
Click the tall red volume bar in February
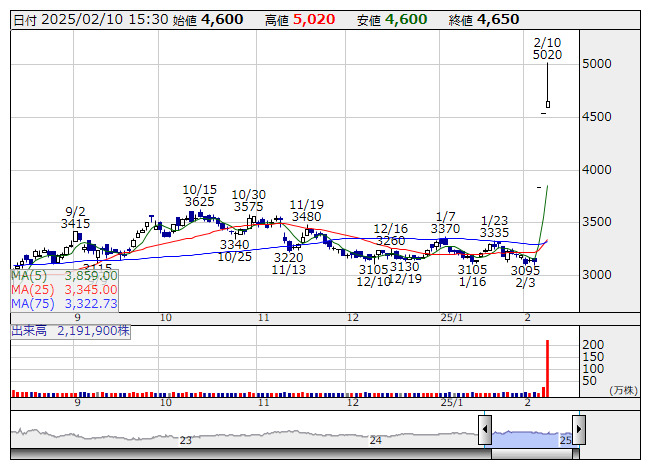point(547,368)
